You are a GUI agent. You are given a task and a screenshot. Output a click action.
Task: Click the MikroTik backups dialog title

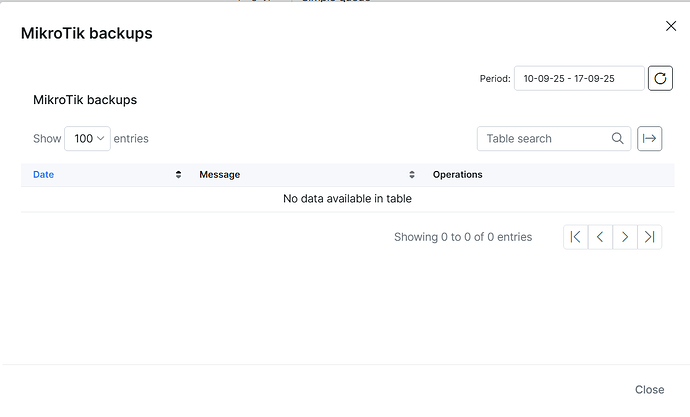point(87,34)
